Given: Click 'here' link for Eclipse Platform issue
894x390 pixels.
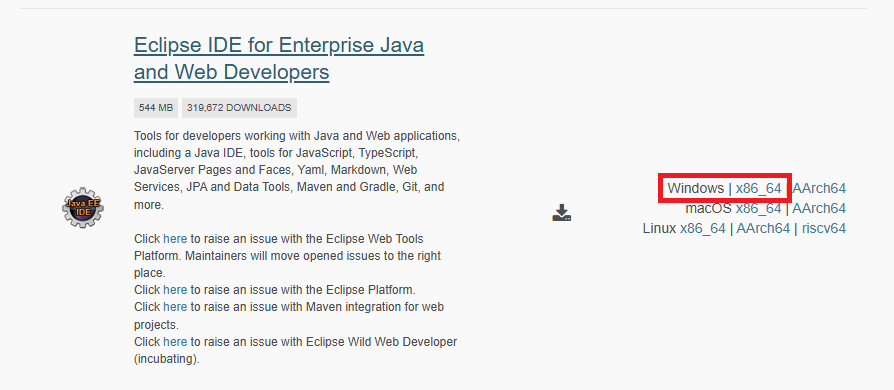Looking at the screenshot, I should point(175,289).
